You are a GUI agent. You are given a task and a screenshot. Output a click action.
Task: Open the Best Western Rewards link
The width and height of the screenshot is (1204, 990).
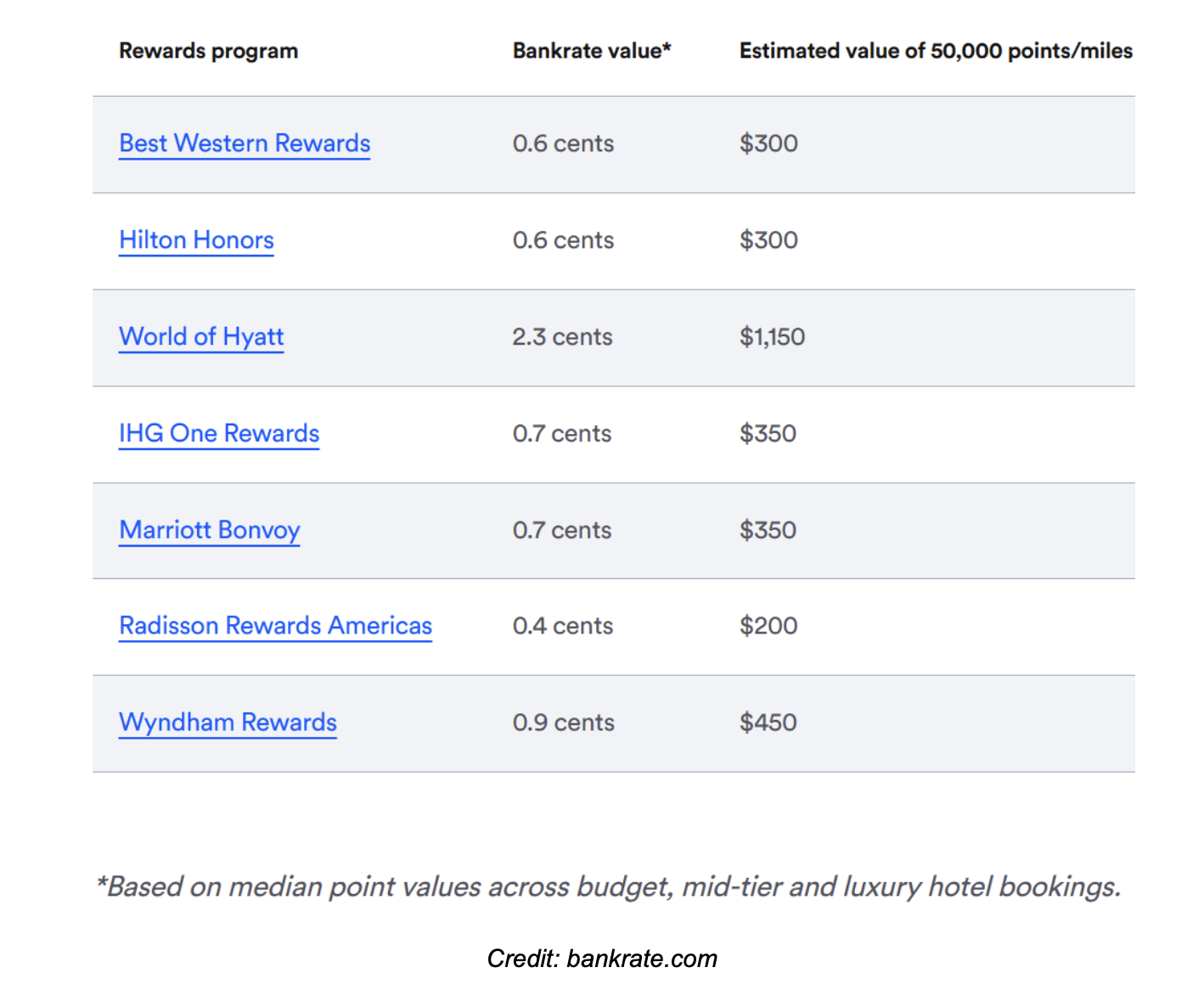coord(245,143)
